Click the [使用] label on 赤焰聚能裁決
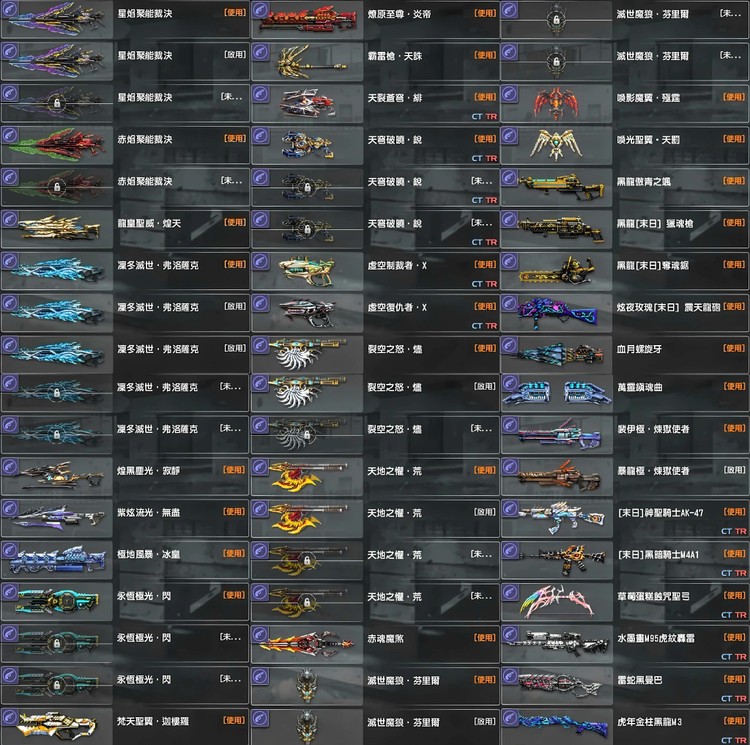The image size is (750, 745). point(235,139)
